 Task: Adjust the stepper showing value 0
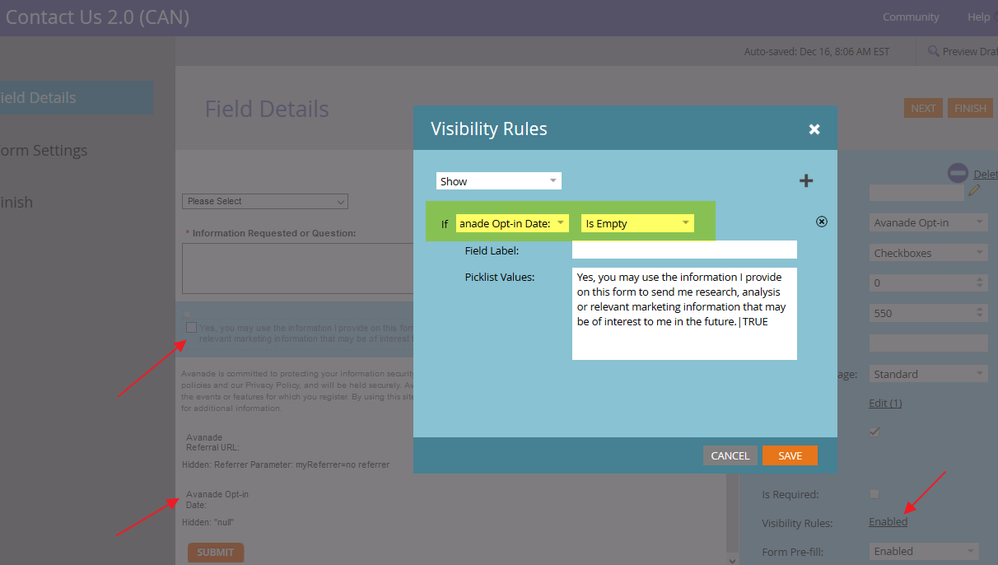tap(980, 283)
